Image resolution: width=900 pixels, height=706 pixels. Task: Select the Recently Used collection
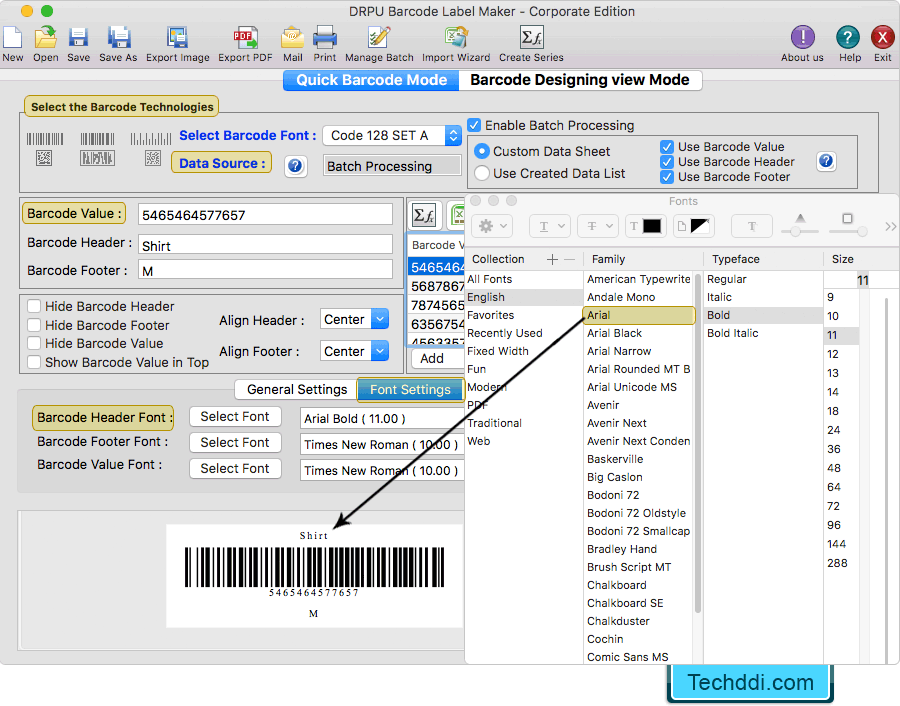(x=505, y=333)
